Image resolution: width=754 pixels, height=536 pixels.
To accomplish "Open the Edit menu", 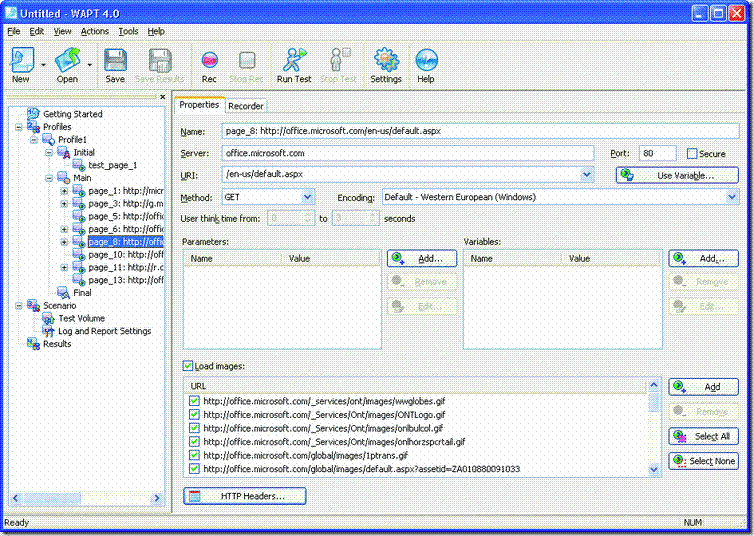I will point(37,31).
